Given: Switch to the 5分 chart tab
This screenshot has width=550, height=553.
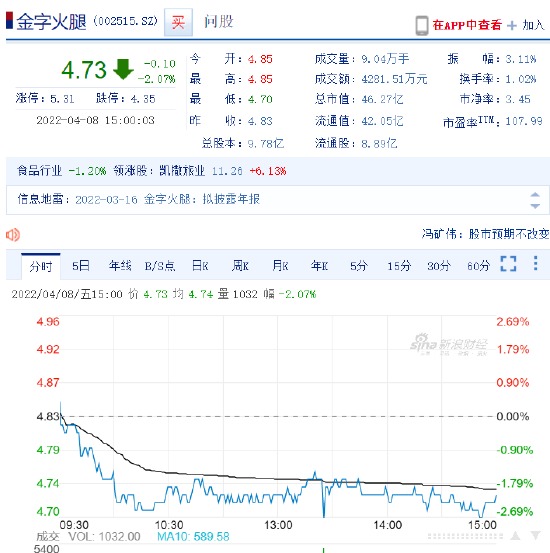Looking at the screenshot, I should [359, 266].
